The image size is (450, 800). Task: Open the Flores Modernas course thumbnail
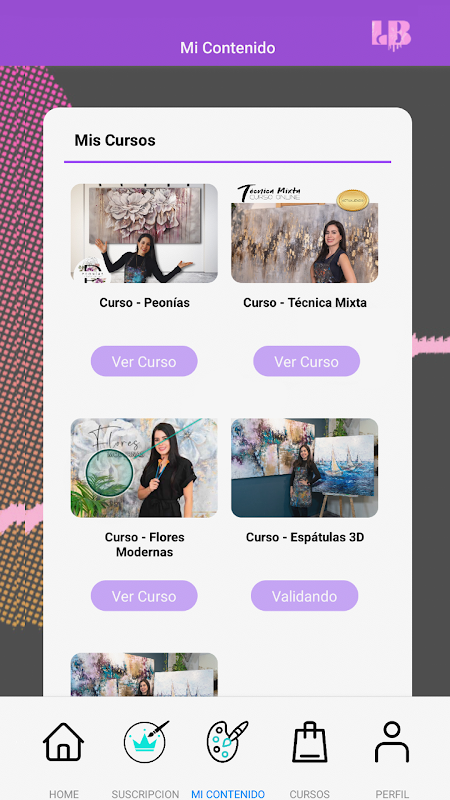[144, 468]
